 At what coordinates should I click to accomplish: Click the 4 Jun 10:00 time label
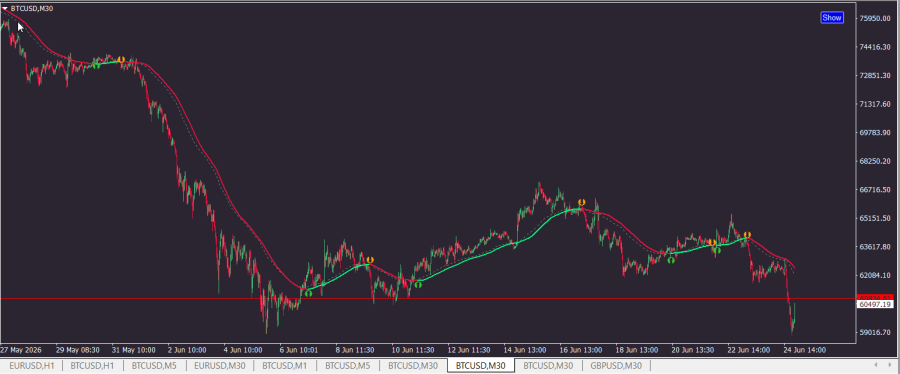[x=242, y=350]
